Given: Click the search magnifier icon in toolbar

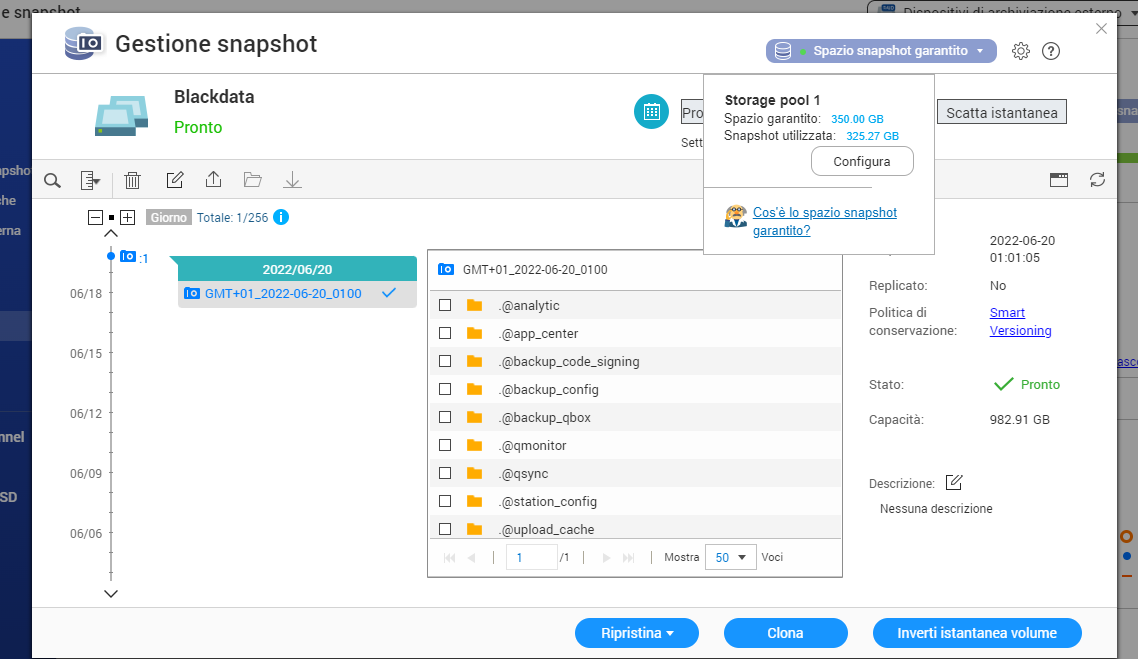Looking at the screenshot, I should point(53,180).
